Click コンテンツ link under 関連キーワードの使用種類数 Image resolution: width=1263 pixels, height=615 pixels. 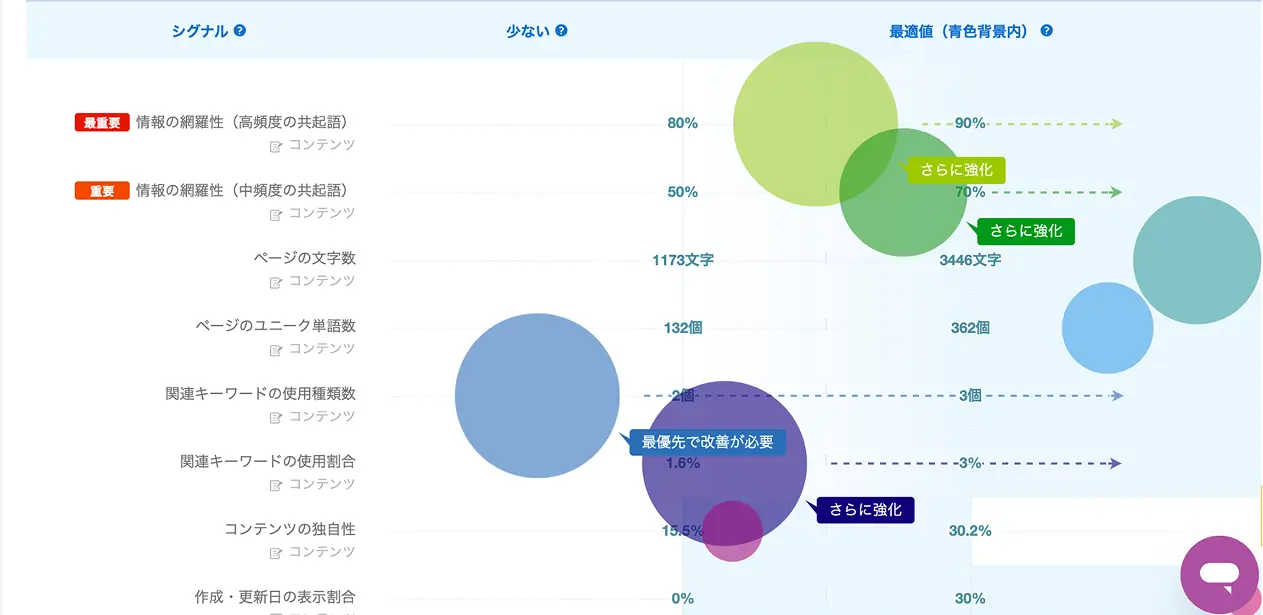coord(322,416)
